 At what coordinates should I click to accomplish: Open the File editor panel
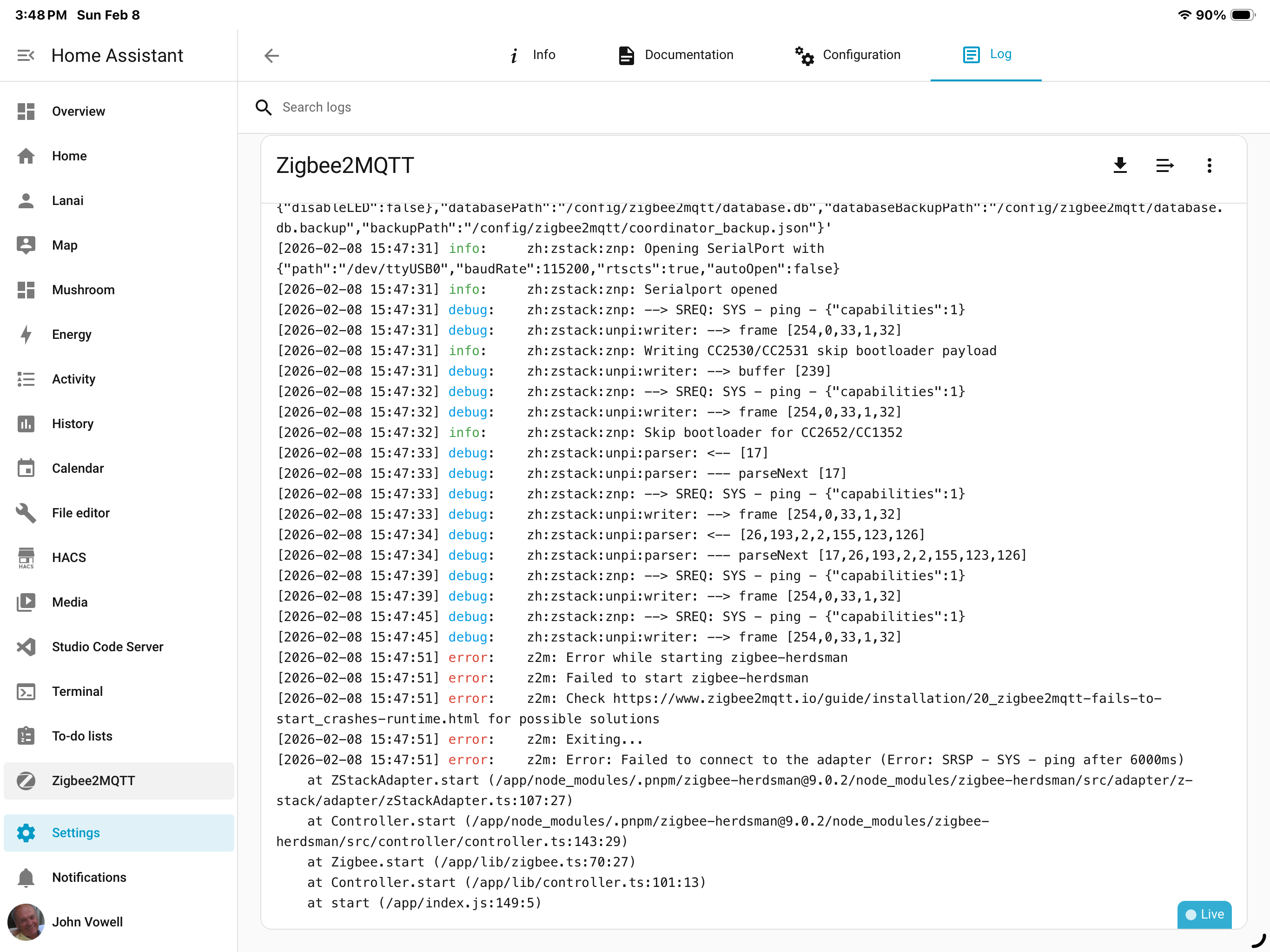coord(80,513)
